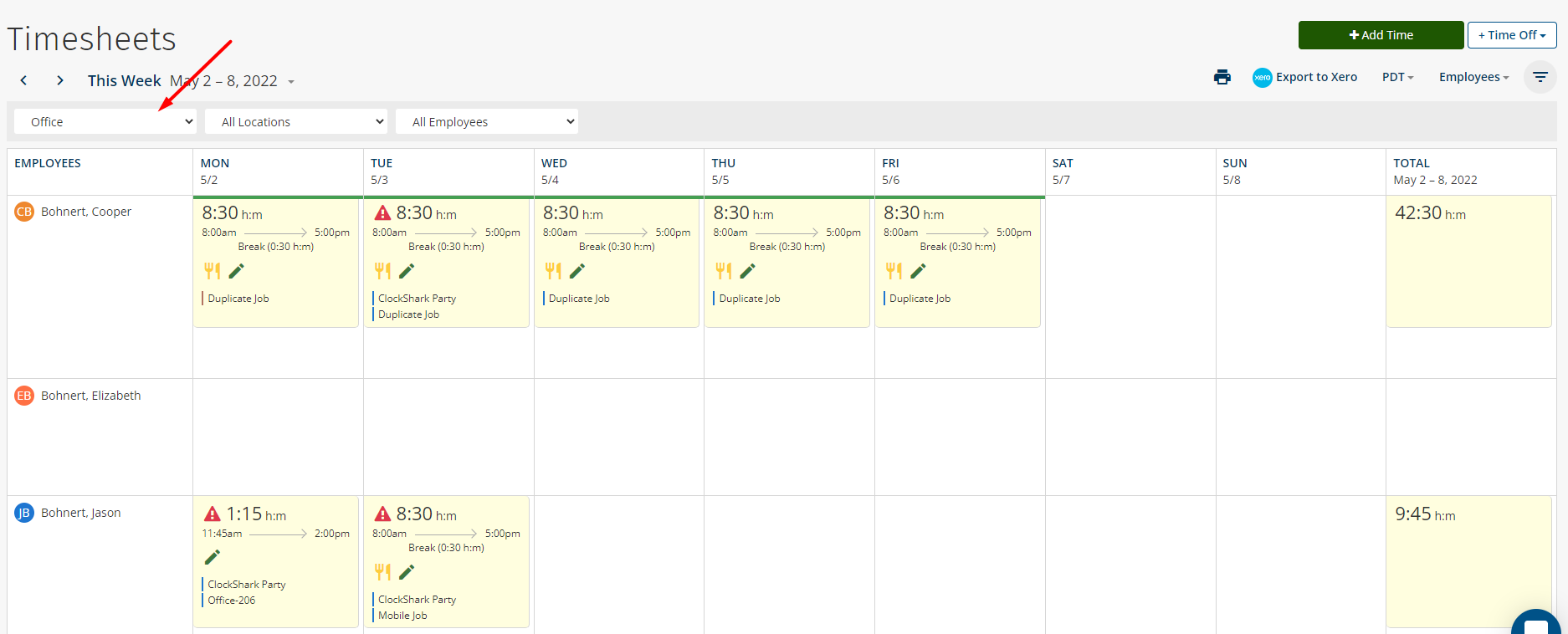Expand the All Locations dropdown
The width and height of the screenshot is (1568, 634).
click(x=296, y=122)
